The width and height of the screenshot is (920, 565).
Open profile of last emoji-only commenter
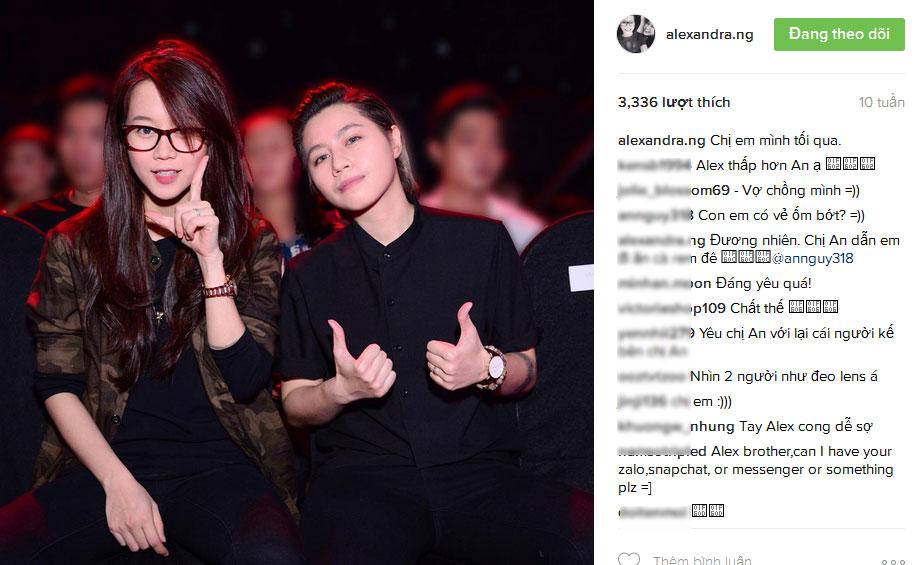(652, 512)
